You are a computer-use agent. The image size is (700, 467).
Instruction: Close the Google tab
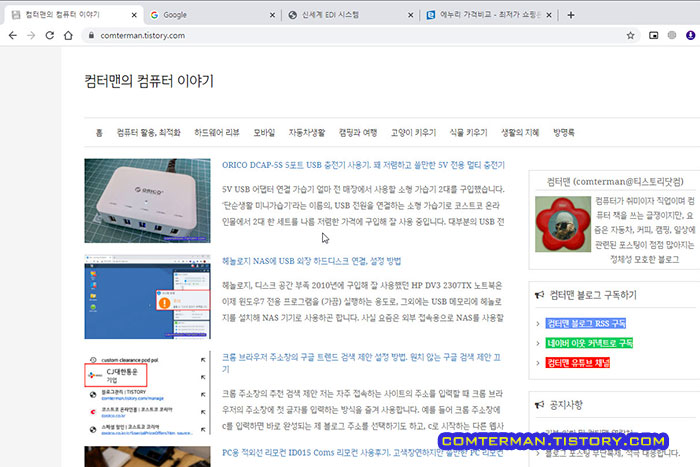(272, 15)
